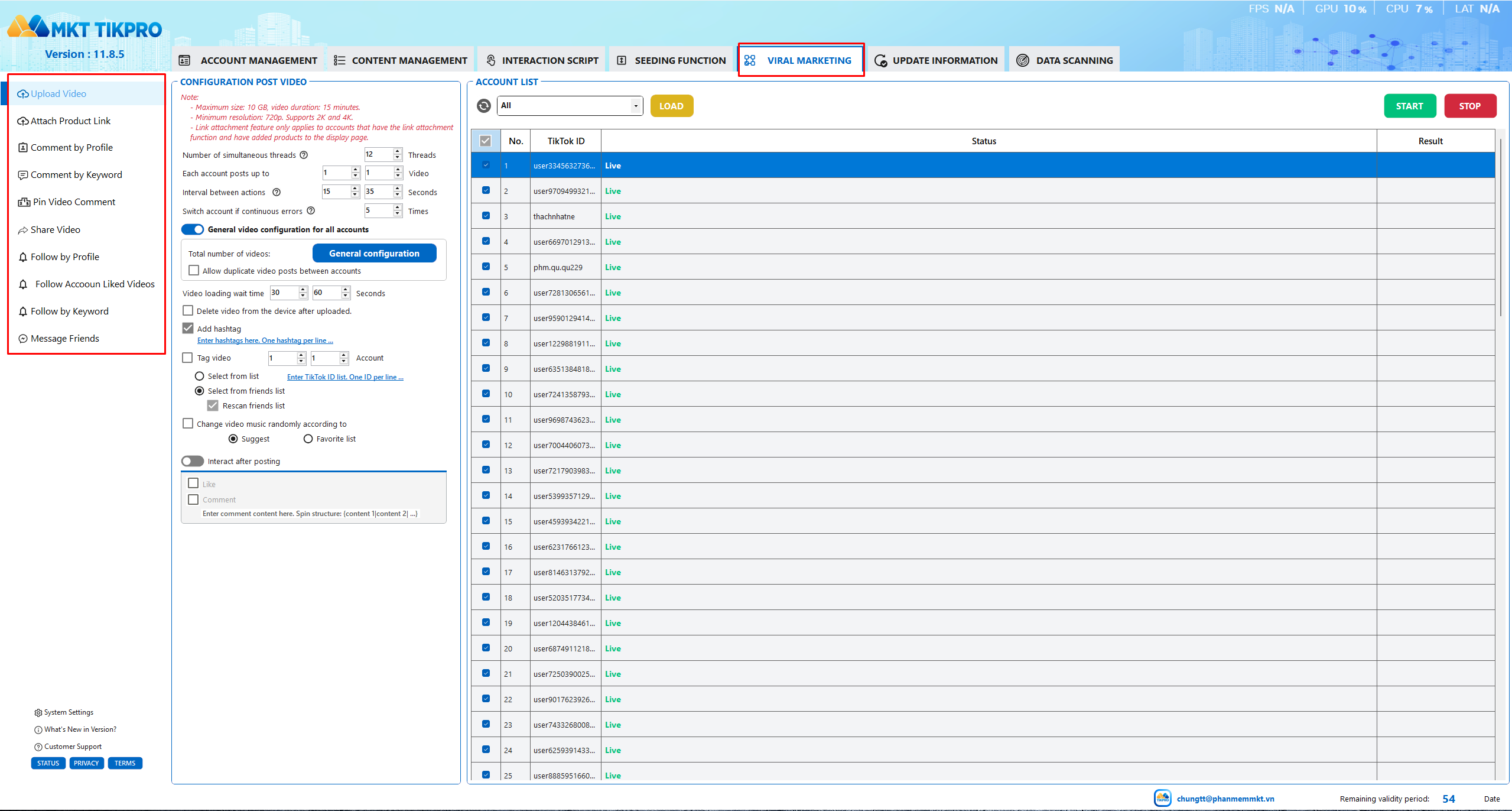Open the Enter TikTok ID list link
Screen dimensions: 1512x811
tap(345, 377)
